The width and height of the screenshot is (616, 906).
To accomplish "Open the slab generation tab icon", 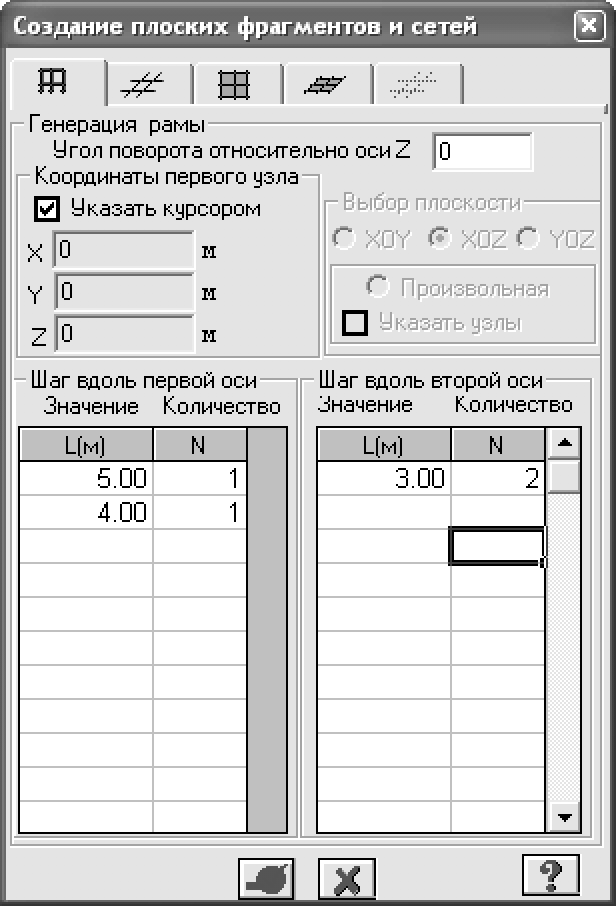I will pyautogui.click(x=325, y=86).
